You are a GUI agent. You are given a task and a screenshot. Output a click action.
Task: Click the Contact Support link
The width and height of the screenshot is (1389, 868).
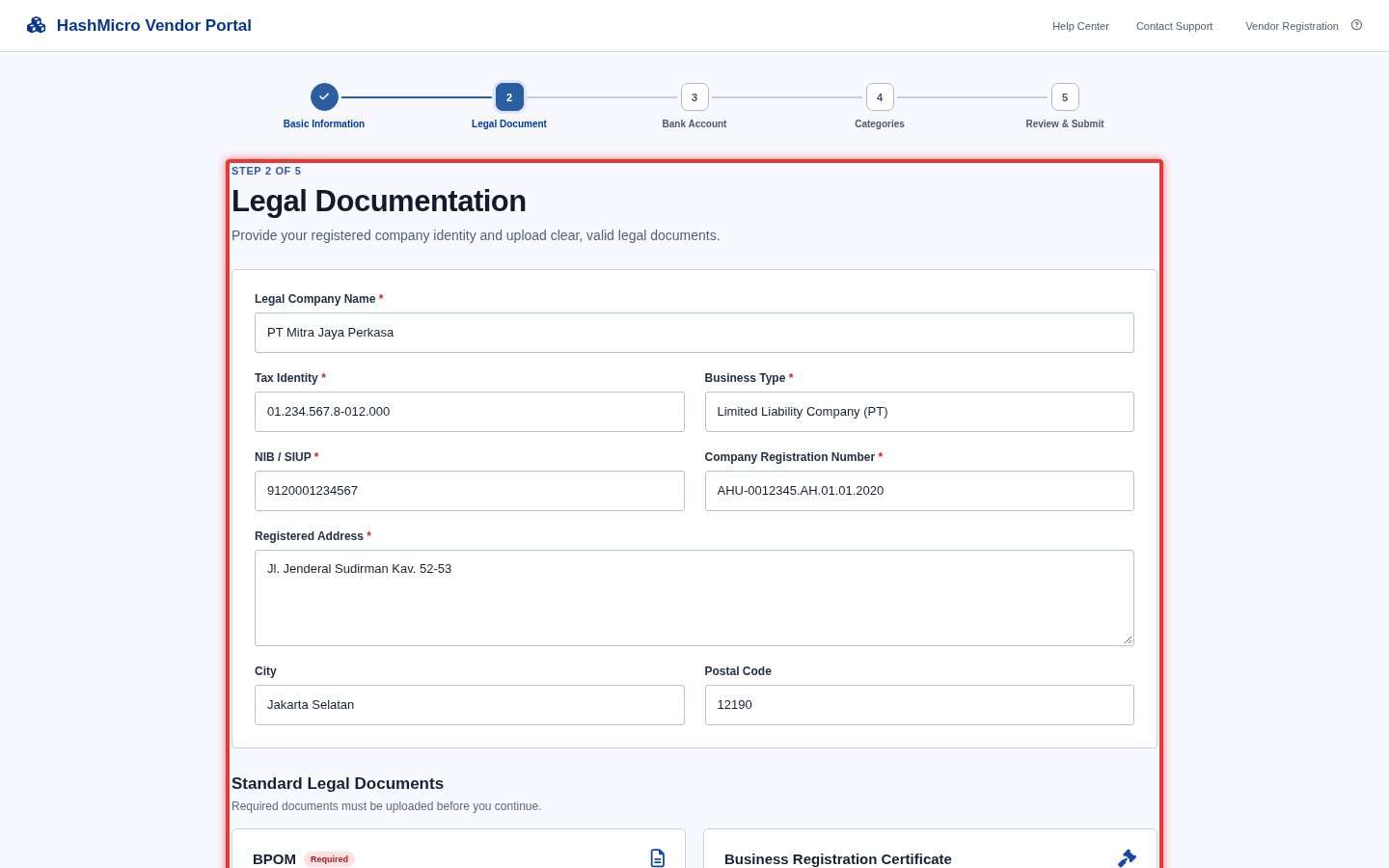[1174, 26]
